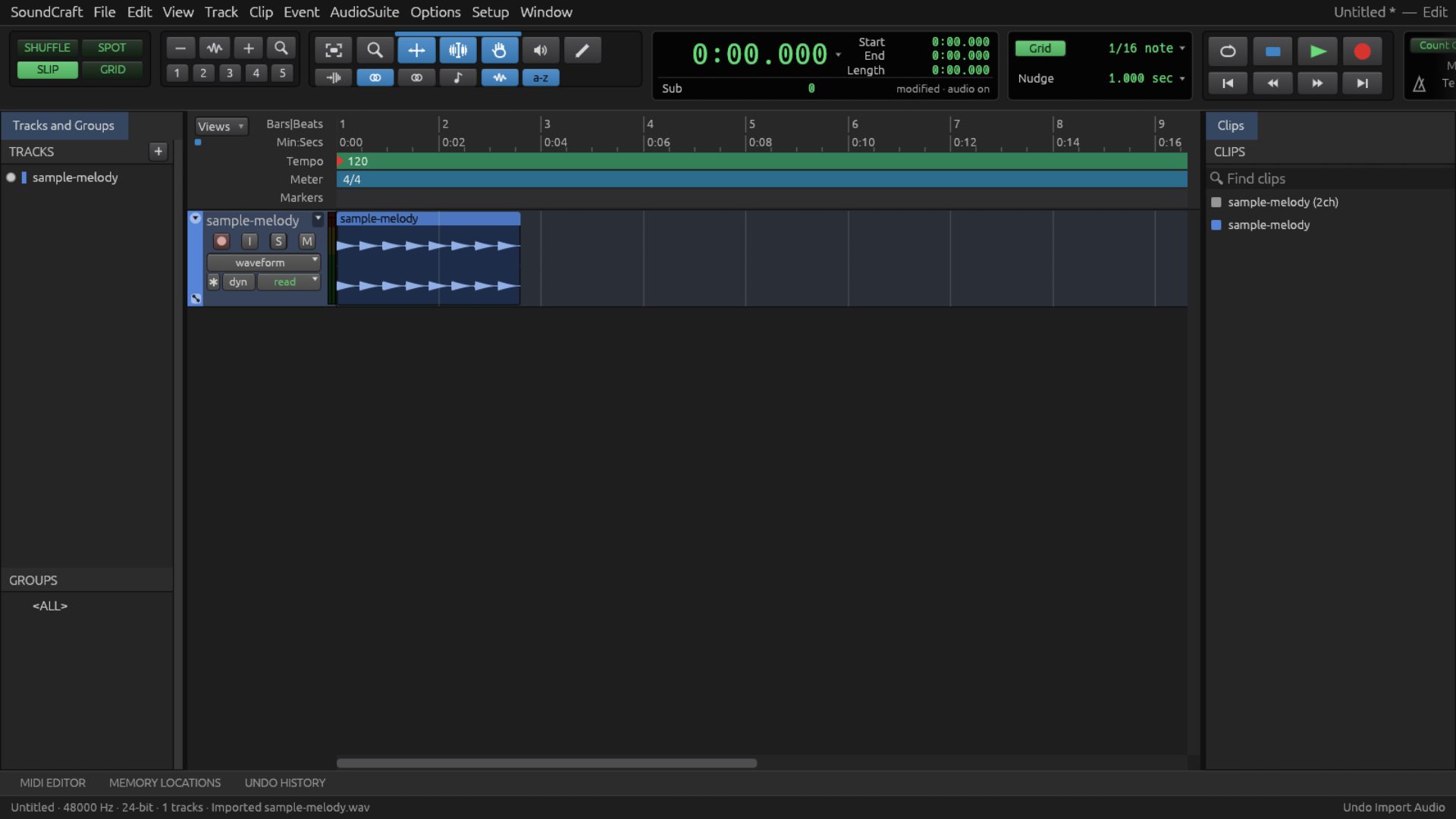Toggle the a-z keyboard focus button
Image resolution: width=1456 pixels, height=819 pixels.
[541, 77]
